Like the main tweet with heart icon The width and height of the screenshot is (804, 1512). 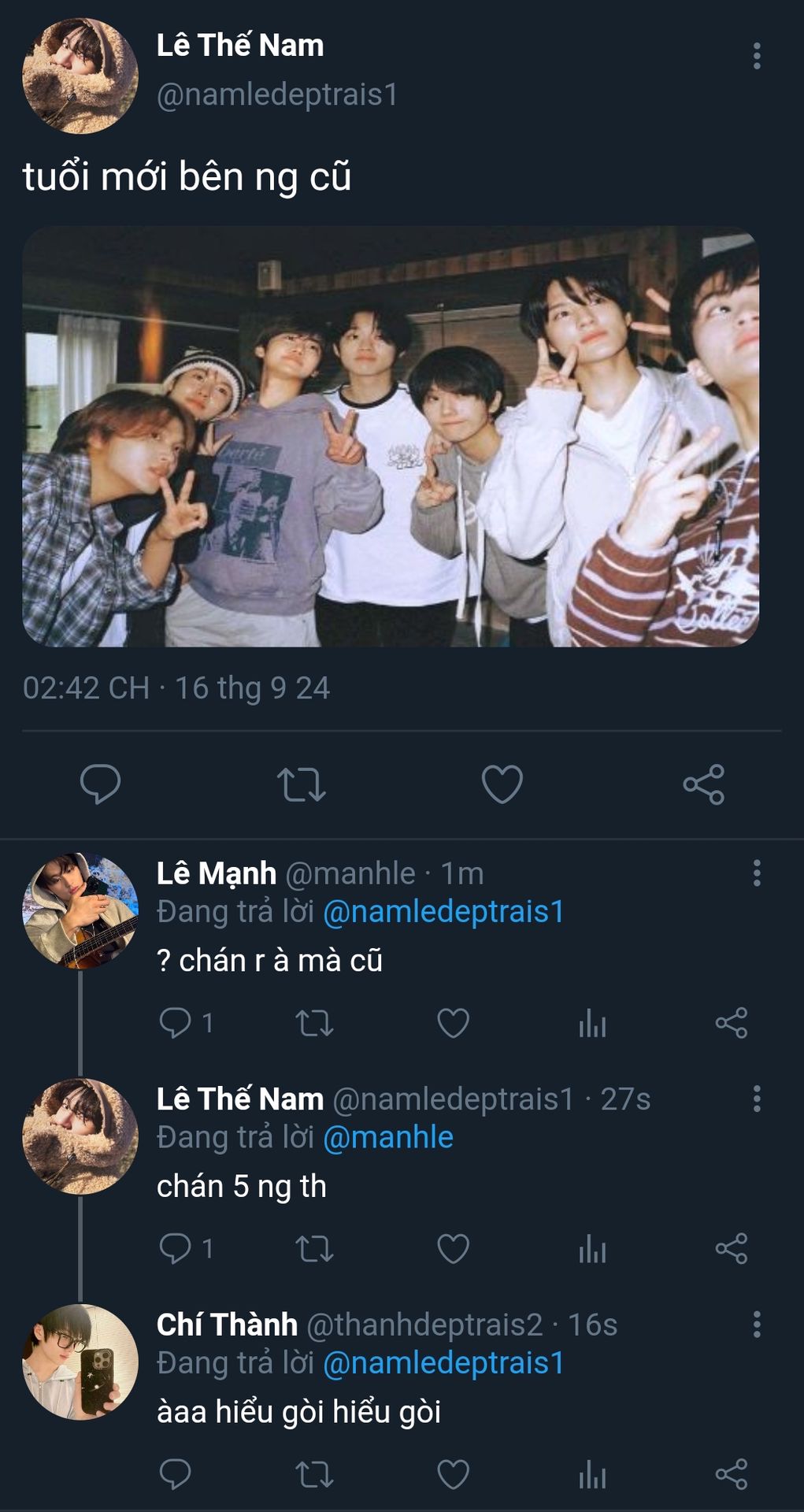[x=502, y=784]
